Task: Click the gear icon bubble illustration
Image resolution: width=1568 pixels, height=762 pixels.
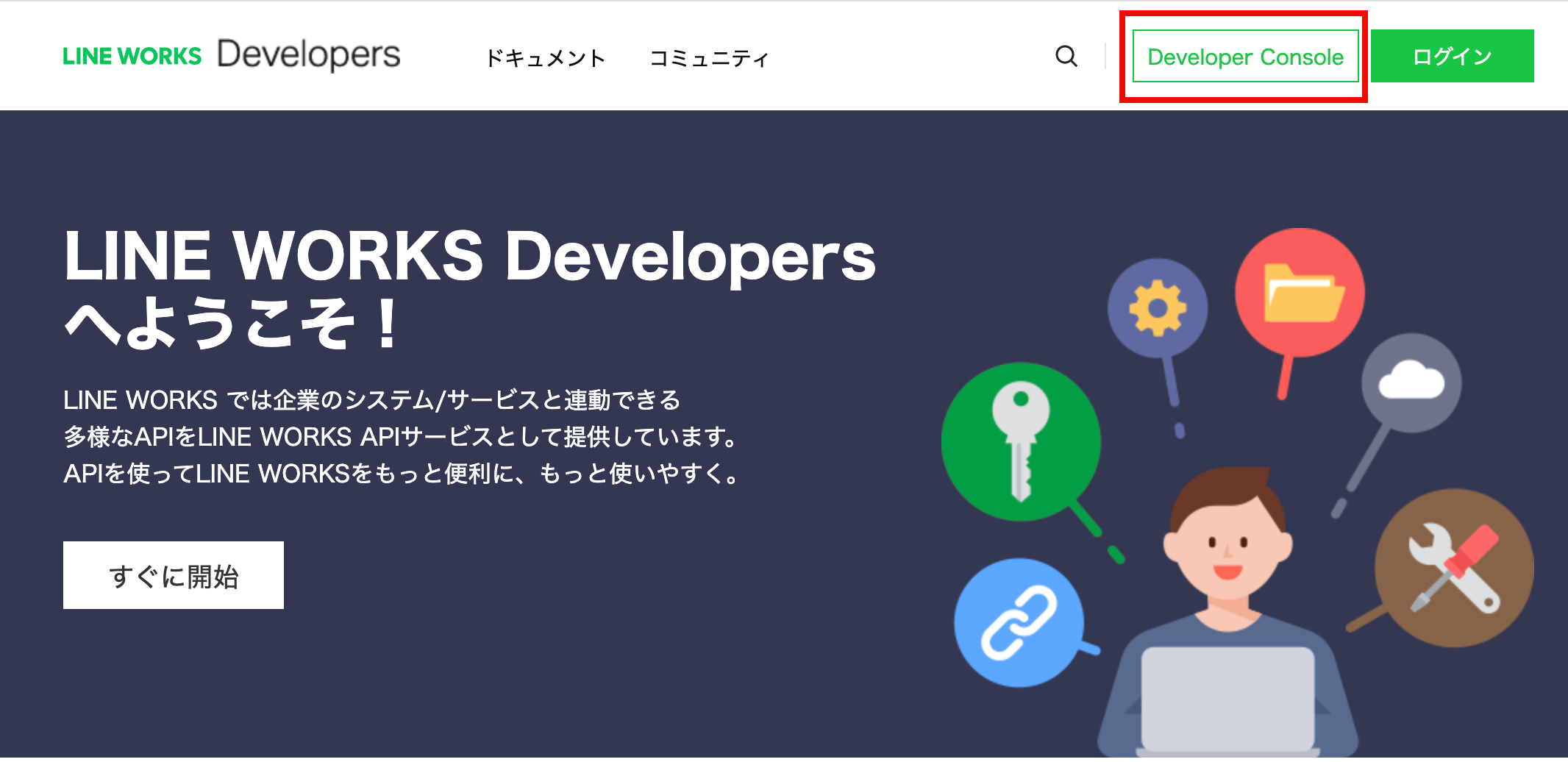Action: click(1158, 307)
